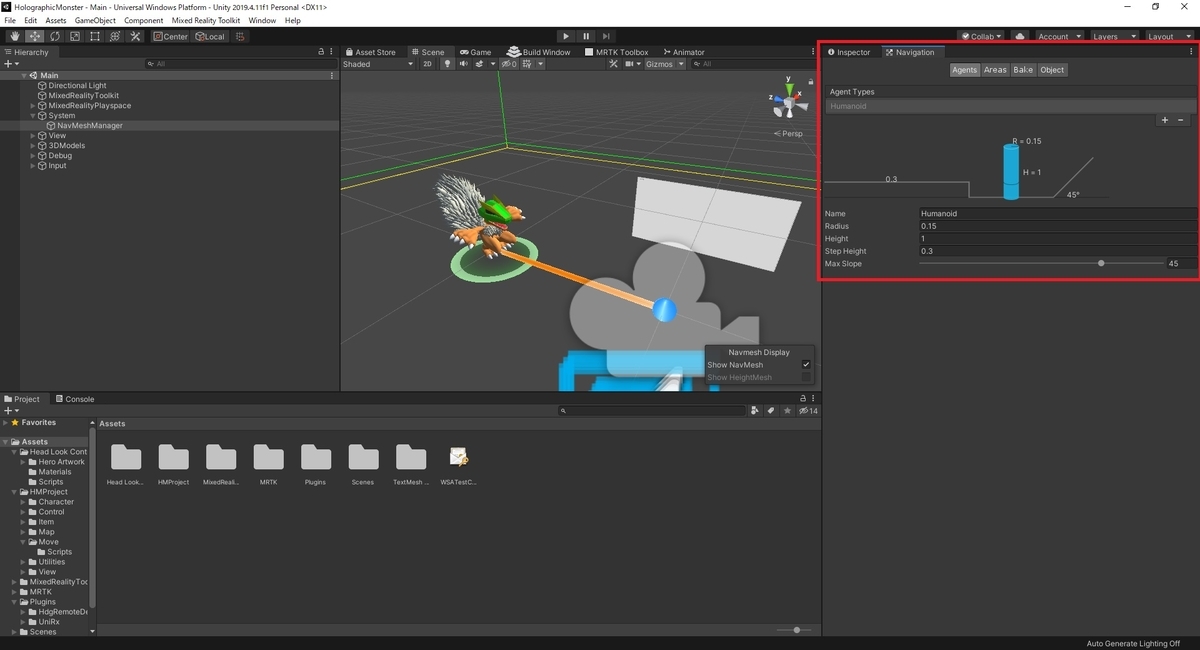The image size is (1200, 650).
Task: Click the agent Radius input field
Action: 1058,226
